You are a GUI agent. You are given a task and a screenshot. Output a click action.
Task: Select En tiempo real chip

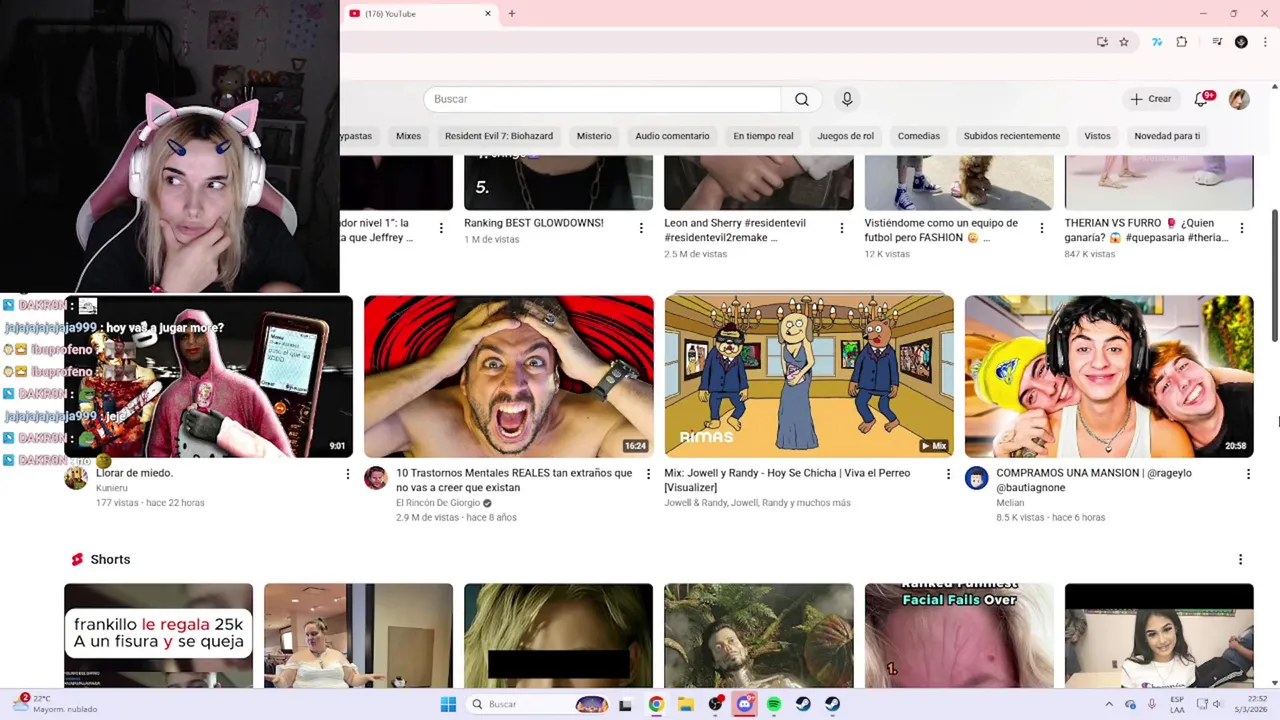pyautogui.click(x=763, y=136)
